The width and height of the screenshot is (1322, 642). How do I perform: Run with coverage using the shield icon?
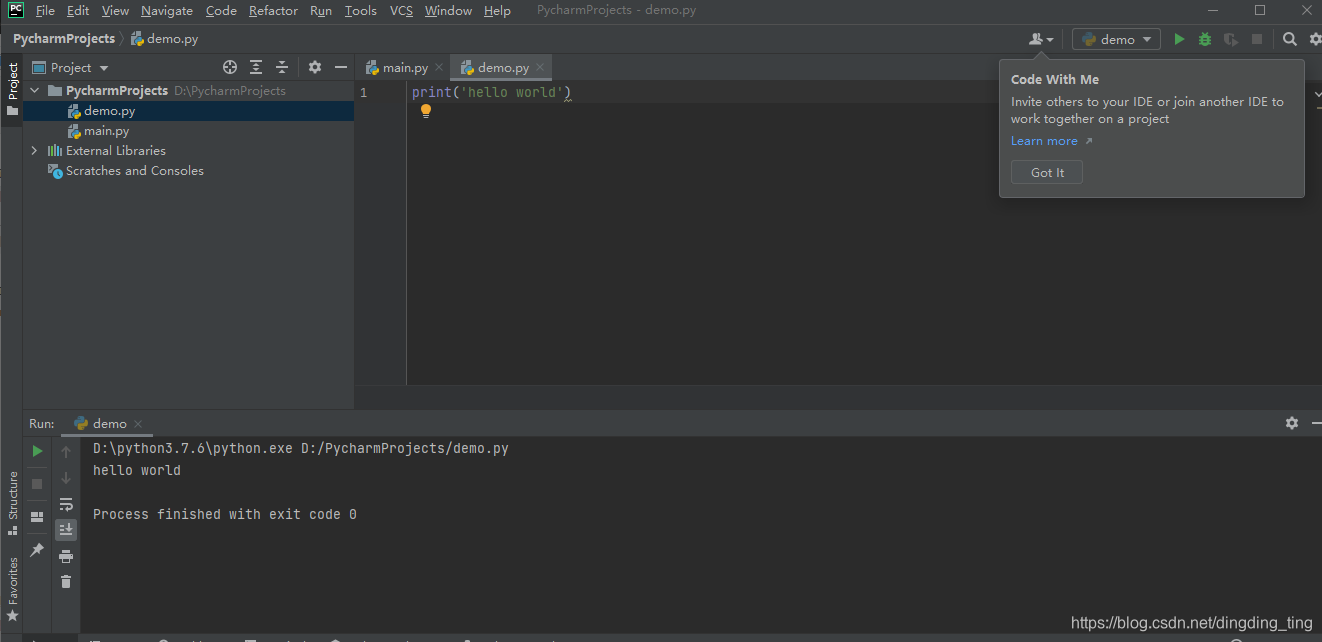click(x=1231, y=39)
